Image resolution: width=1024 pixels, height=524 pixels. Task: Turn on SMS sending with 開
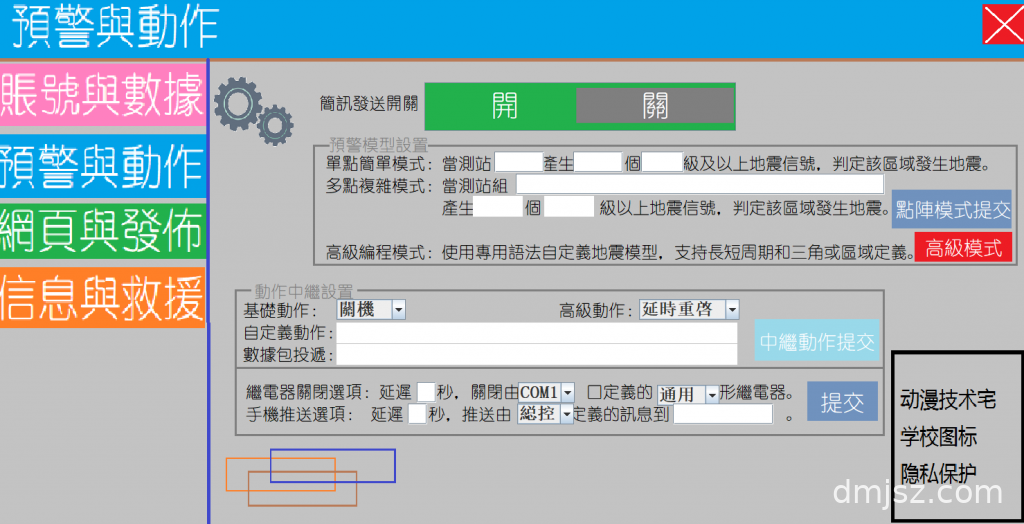coord(503,105)
